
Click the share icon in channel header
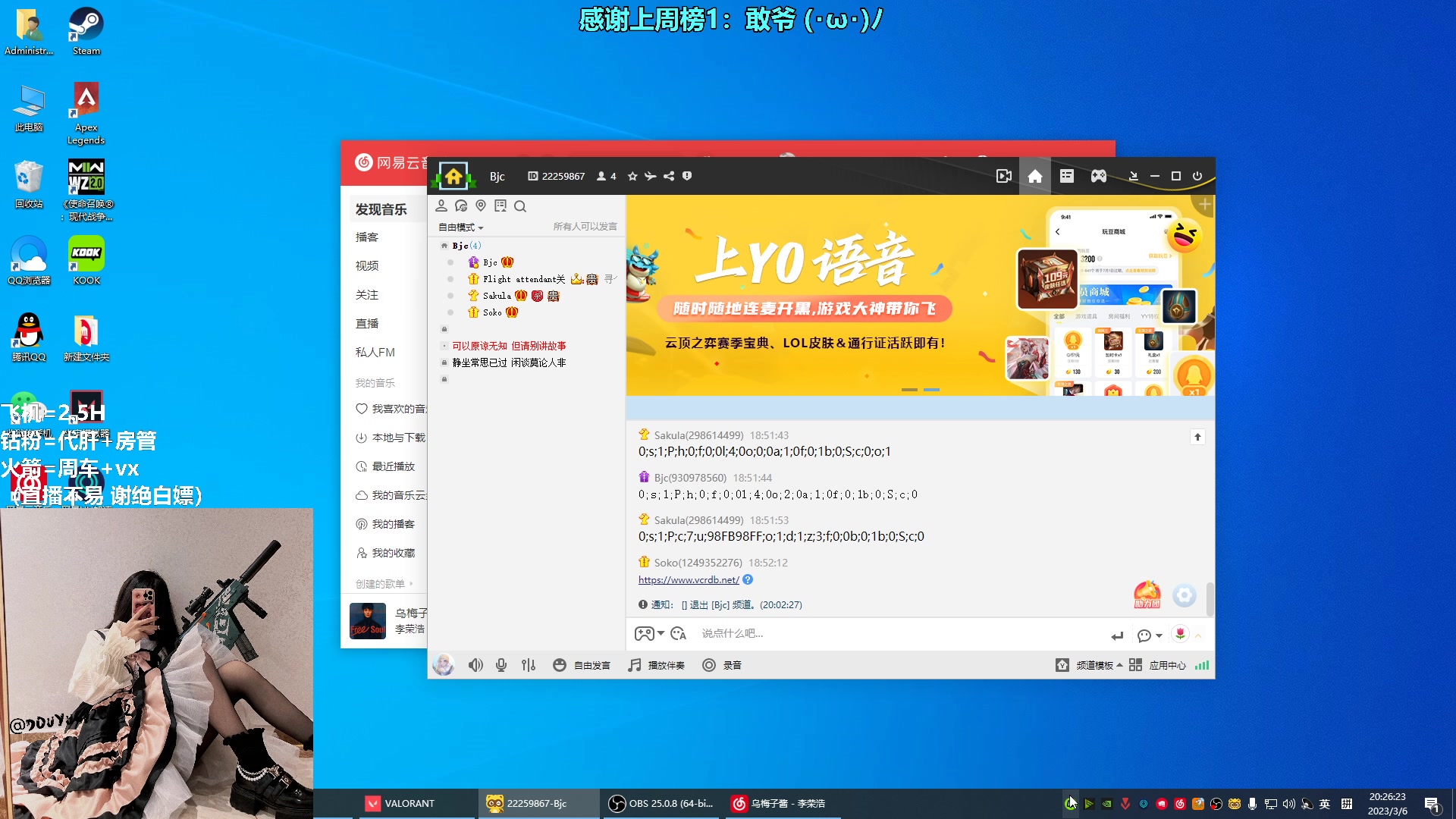point(669,176)
